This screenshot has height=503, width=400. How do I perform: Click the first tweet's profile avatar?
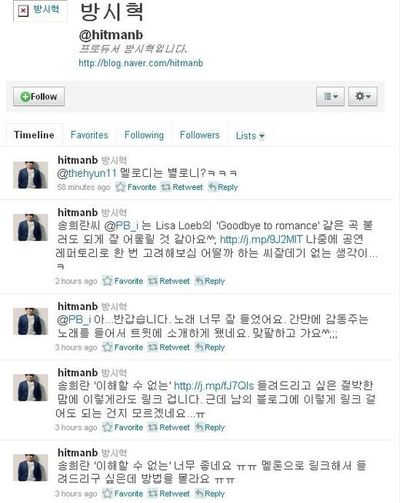(x=30, y=175)
